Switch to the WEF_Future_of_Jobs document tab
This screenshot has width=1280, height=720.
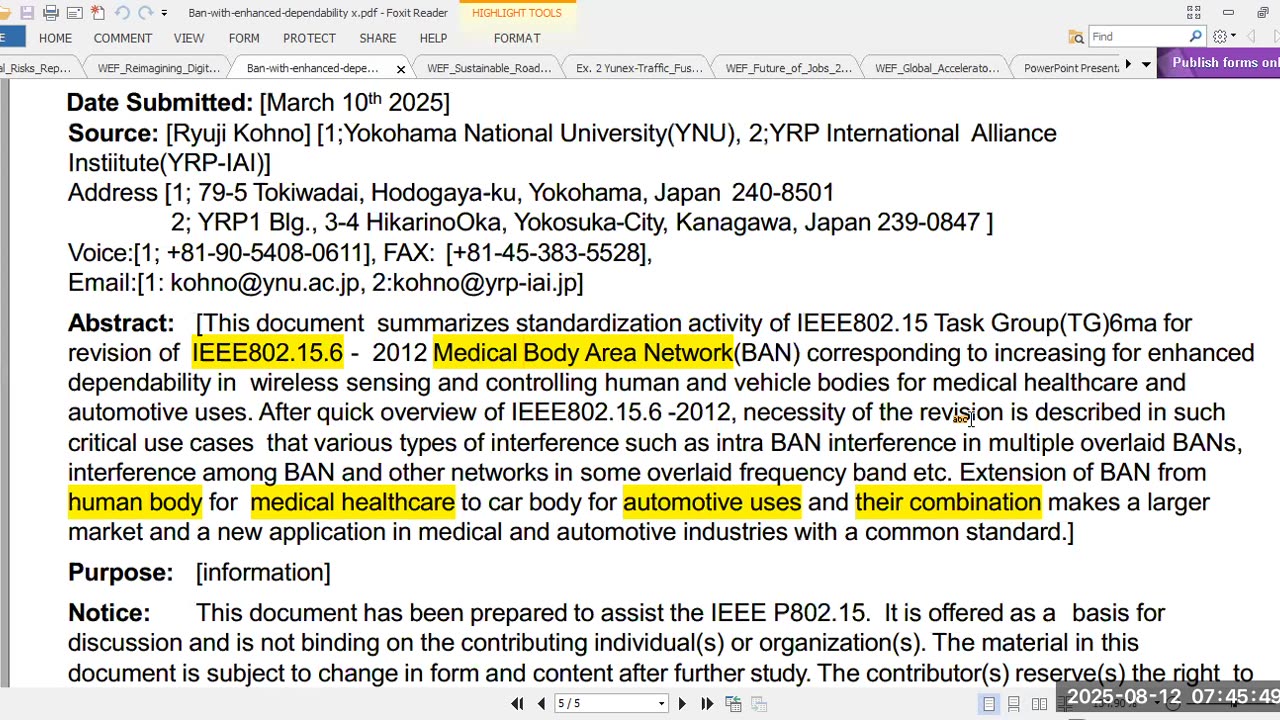tap(788, 68)
